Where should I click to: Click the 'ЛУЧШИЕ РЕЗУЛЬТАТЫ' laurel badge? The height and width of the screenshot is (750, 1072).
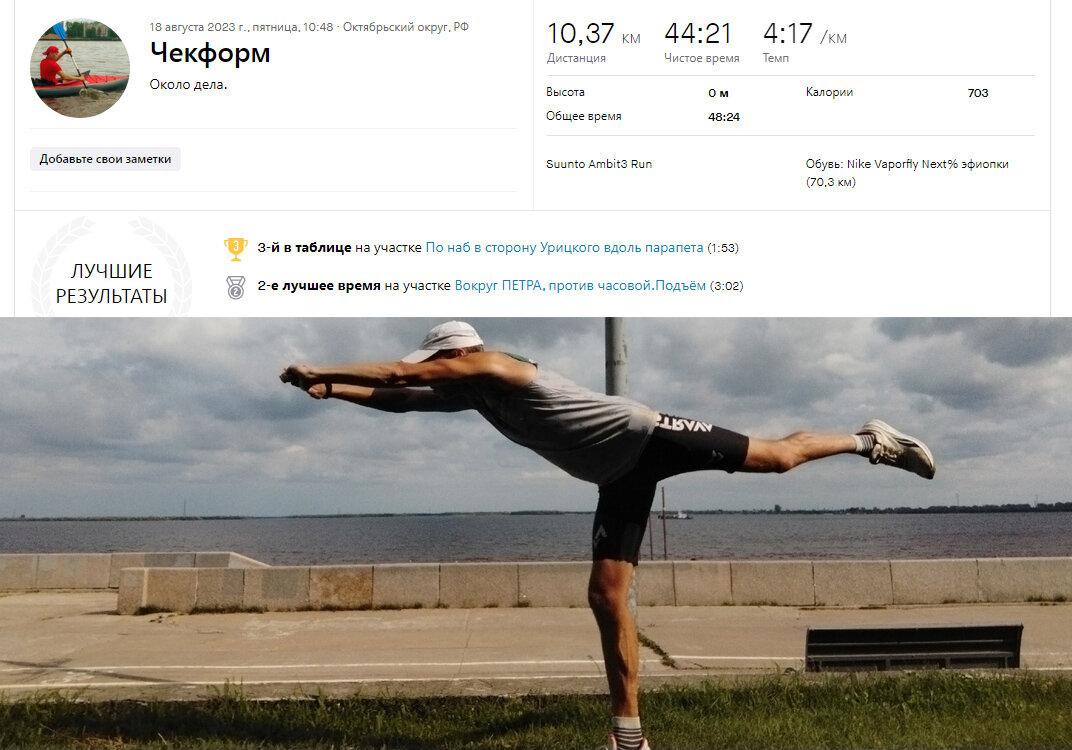tap(111, 268)
